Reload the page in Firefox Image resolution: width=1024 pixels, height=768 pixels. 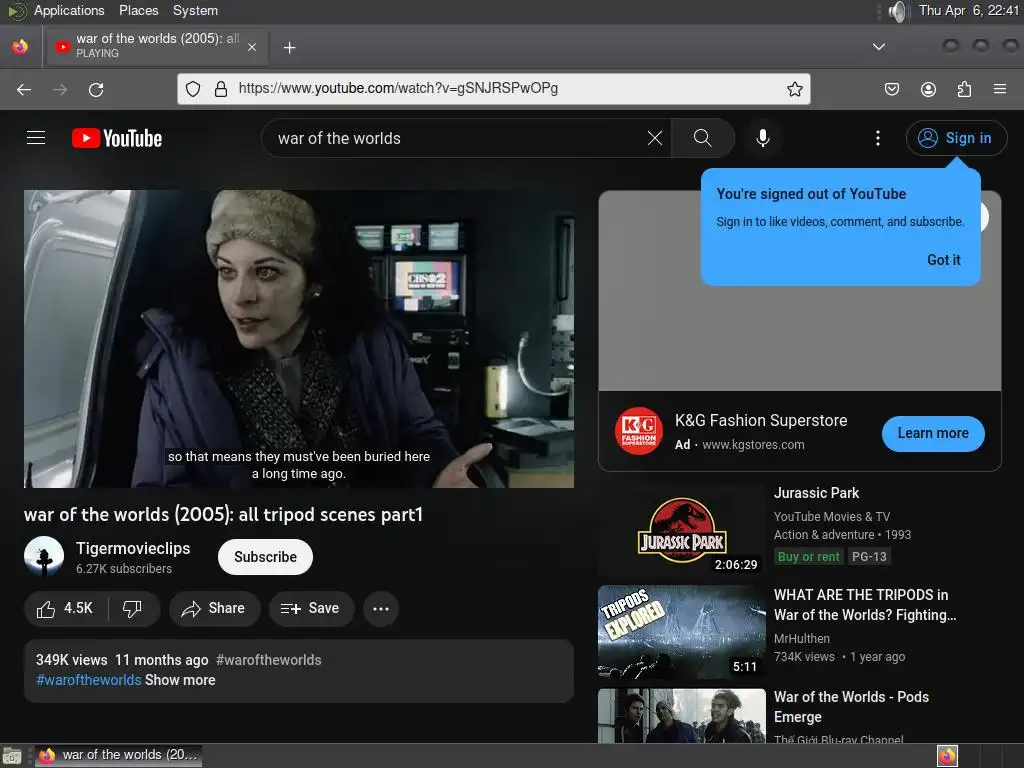pyautogui.click(x=96, y=89)
